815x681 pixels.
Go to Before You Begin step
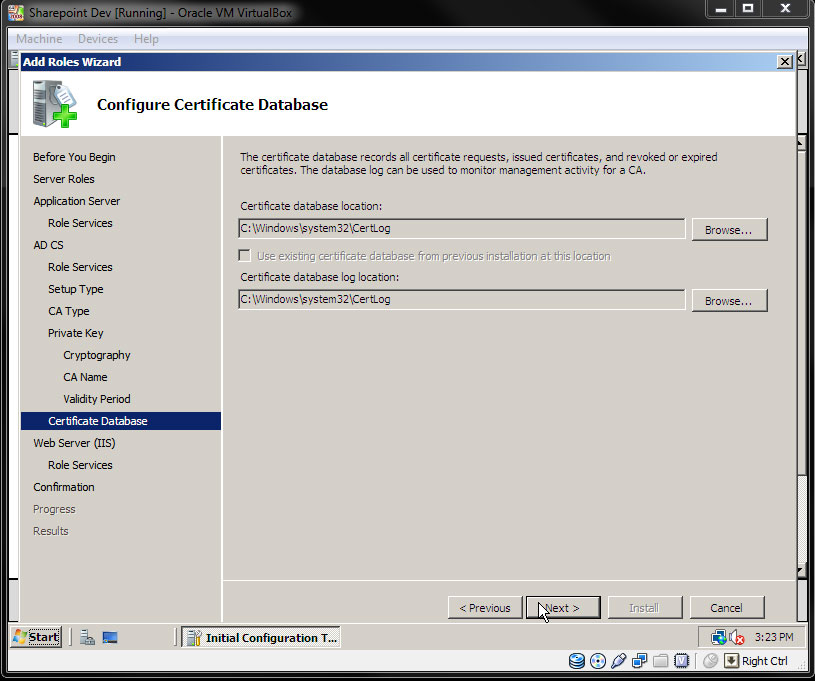[x=74, y=157]
